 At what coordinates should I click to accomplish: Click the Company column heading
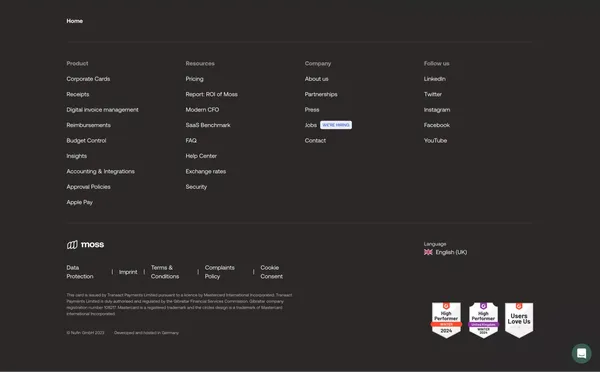click(x=318, y=64)
